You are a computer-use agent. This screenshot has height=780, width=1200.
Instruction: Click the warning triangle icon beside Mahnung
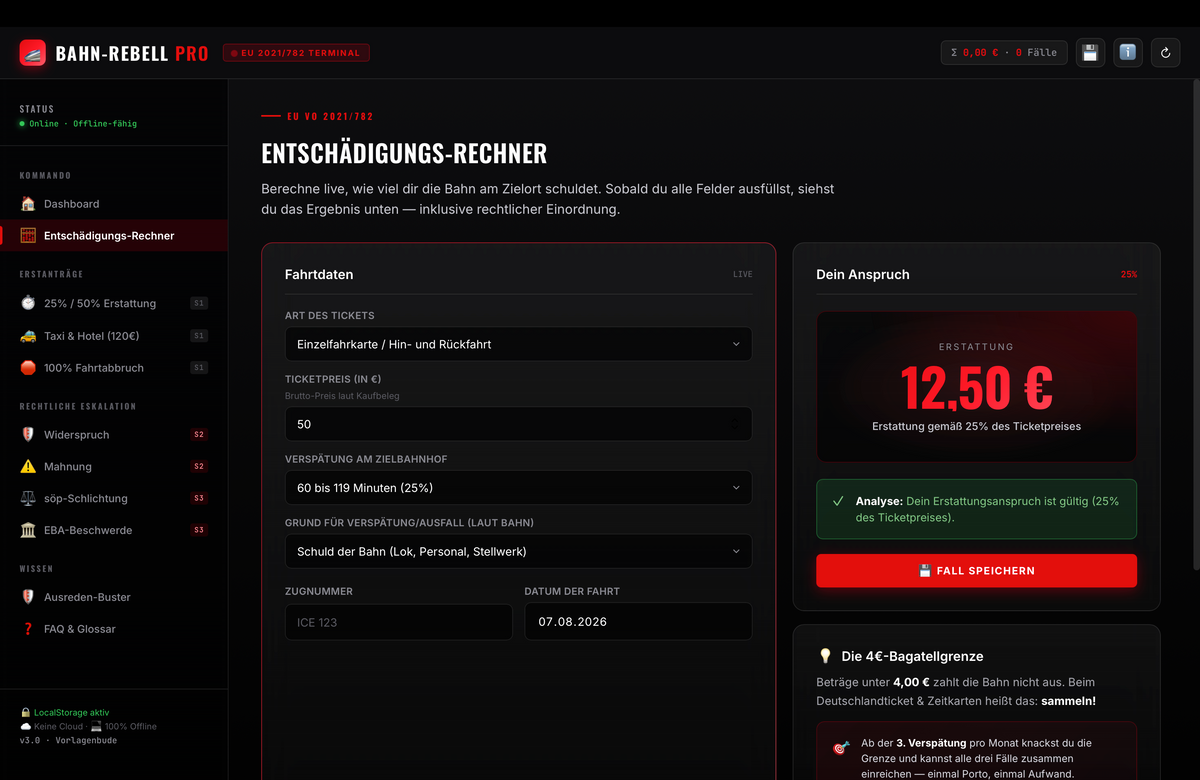coord(28,467)
